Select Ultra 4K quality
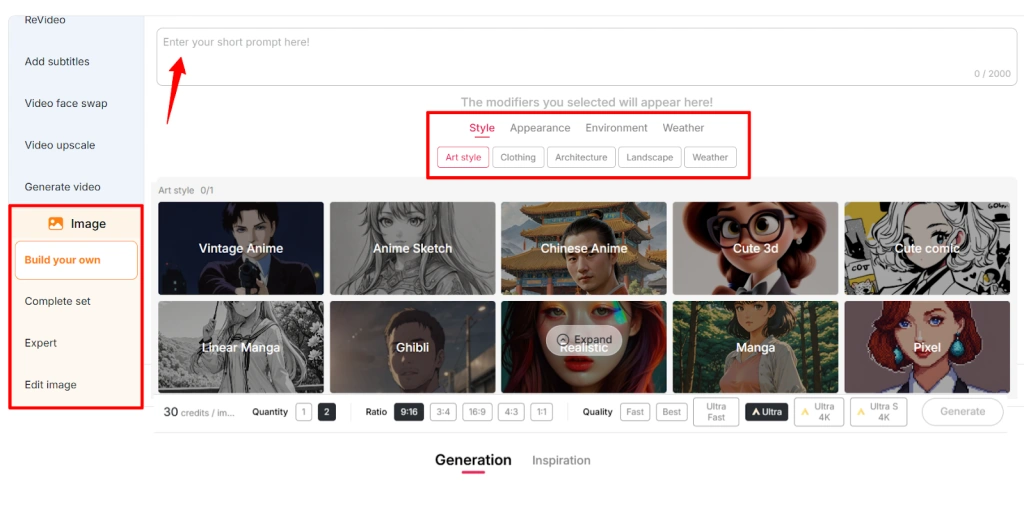 819,412
